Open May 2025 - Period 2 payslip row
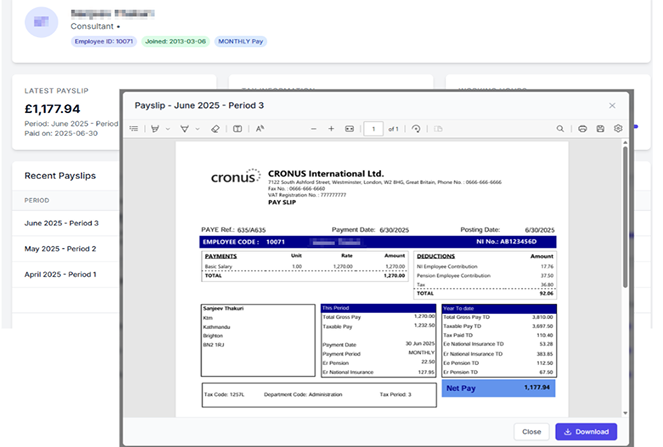 click(66, 249)
